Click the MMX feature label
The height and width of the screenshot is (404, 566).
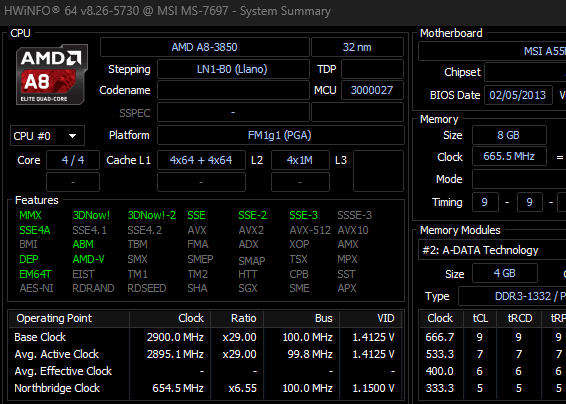30,216
